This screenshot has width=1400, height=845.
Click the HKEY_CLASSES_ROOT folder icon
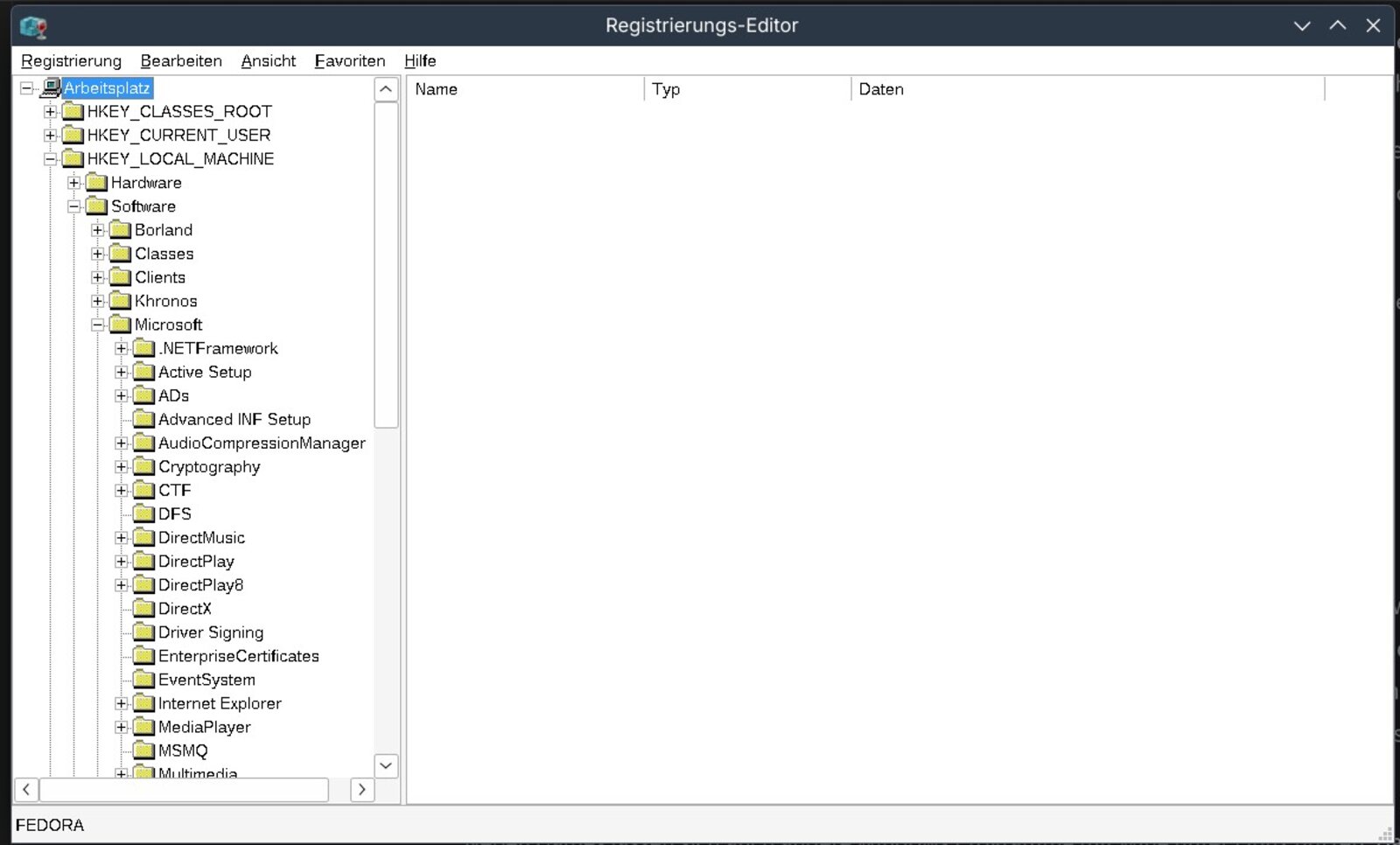click(73, 112)
